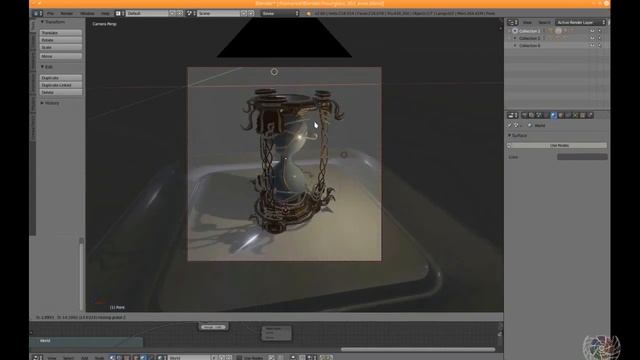640x360 pixels.
Task: Open the outliner Search menu
Action: pos(544,22)
